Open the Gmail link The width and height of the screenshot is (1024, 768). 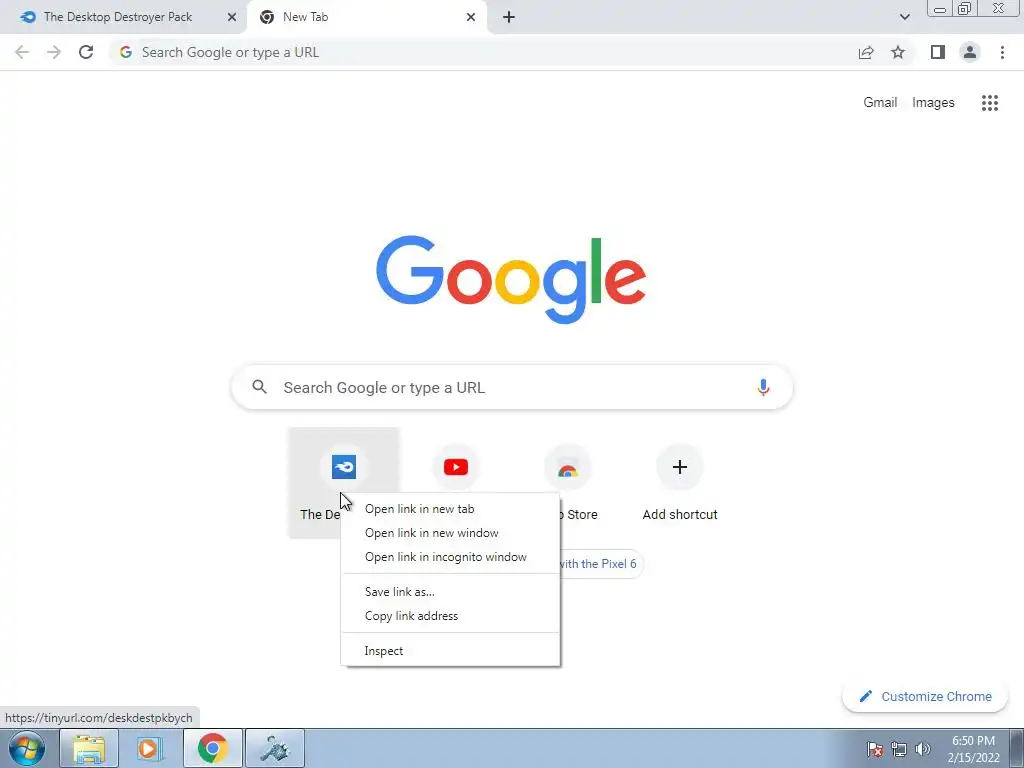click(x=880, y=103)
